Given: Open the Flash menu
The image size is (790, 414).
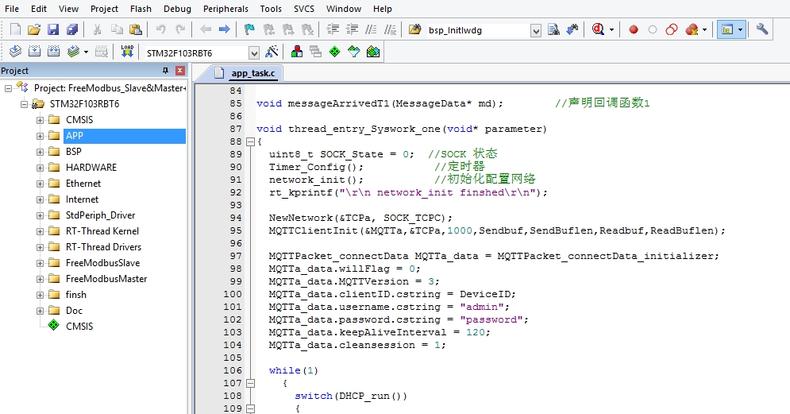Looking at the screenshot, I should click(x=141, y=9).
